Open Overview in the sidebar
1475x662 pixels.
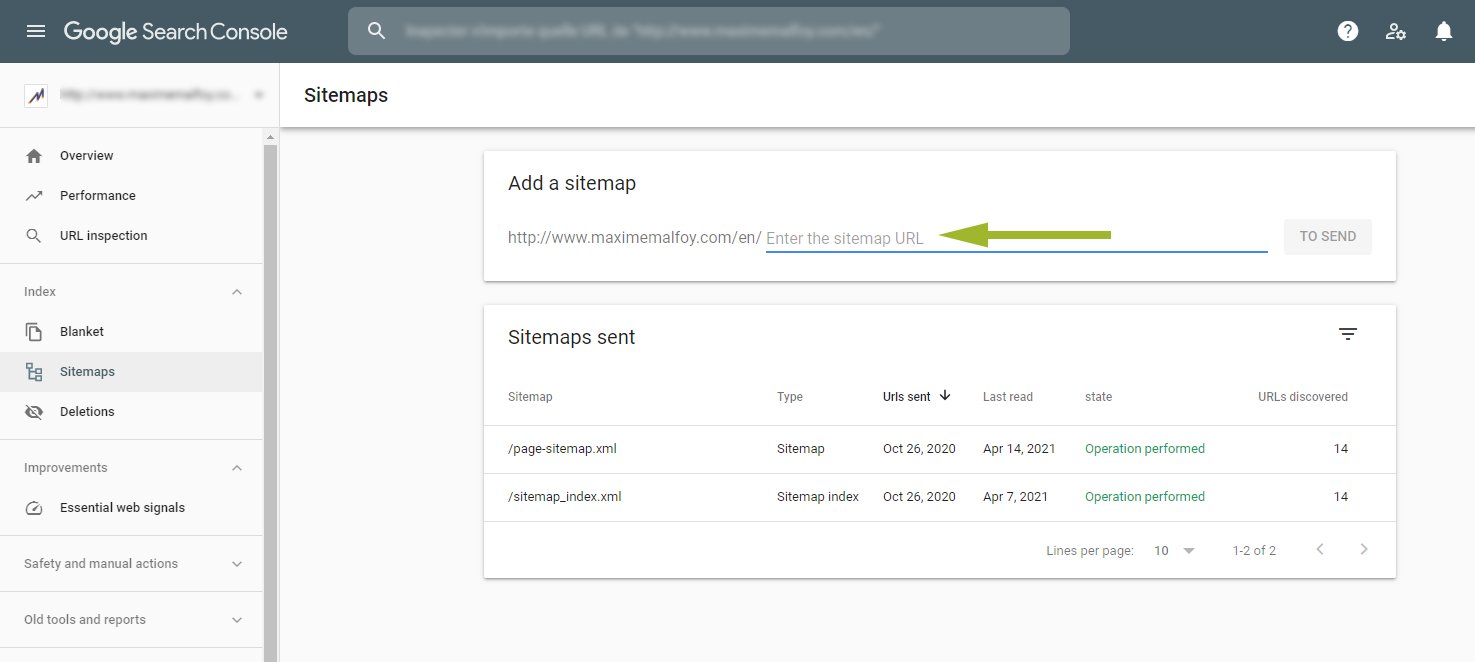(86, 156)
